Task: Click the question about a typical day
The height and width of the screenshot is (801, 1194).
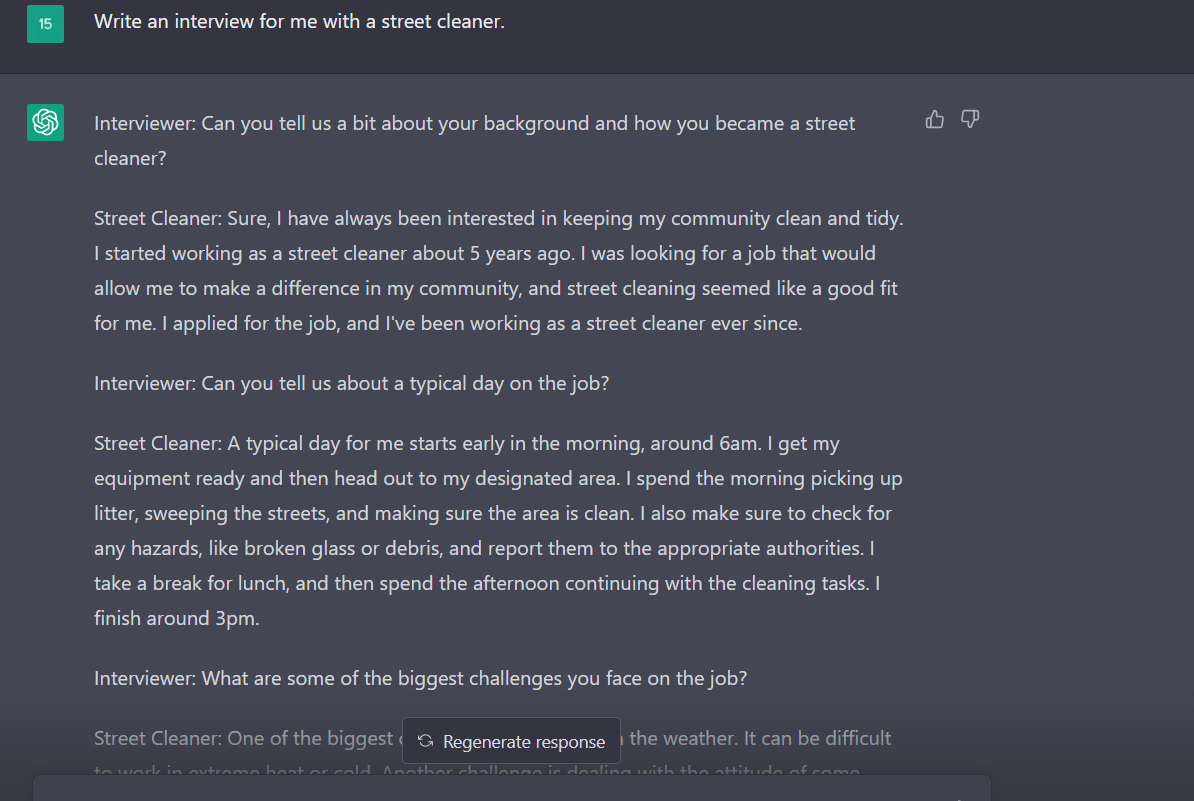Action: pos(351,384)
